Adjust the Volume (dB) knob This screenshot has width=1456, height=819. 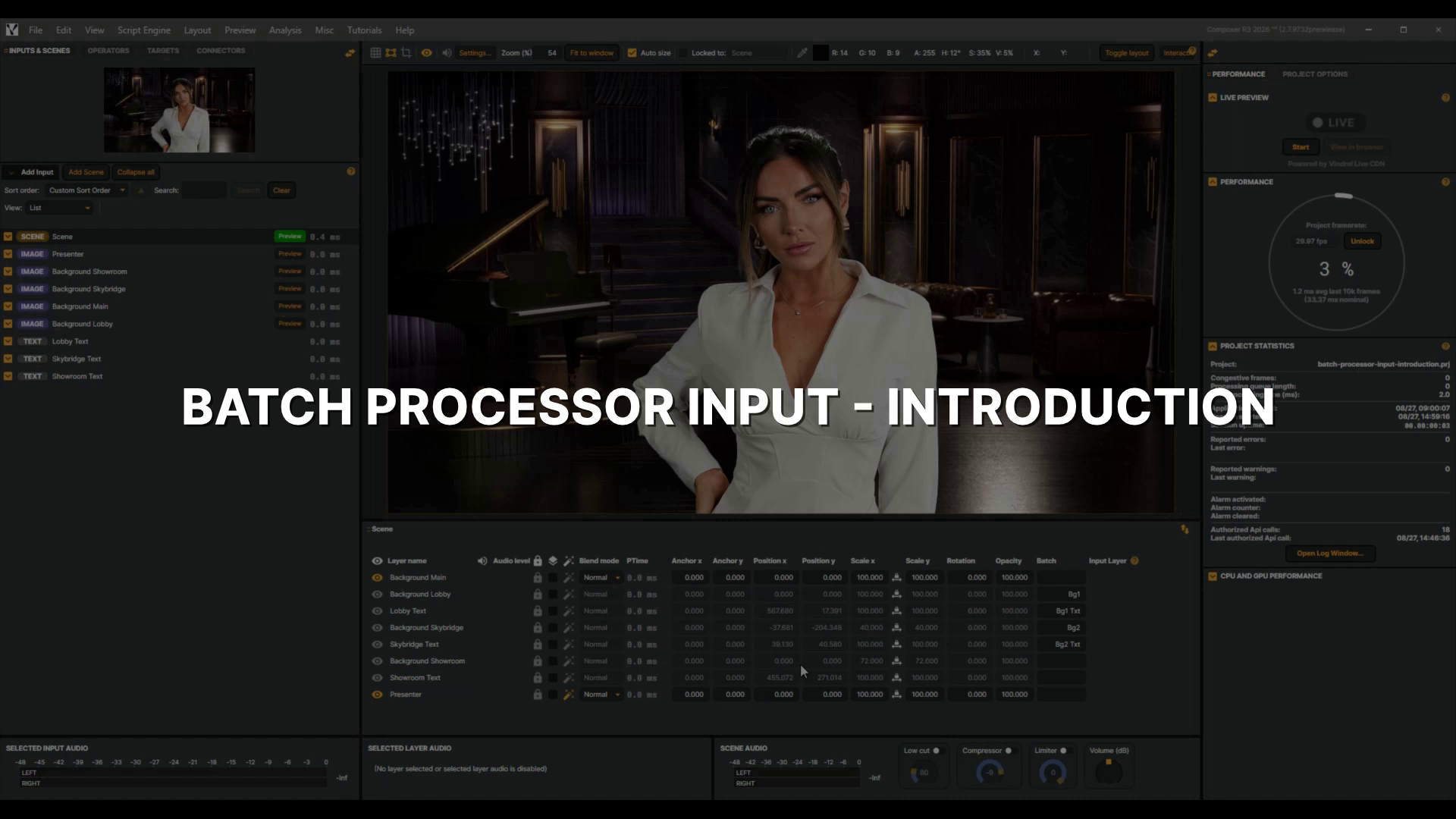(x=1109, y=772)
